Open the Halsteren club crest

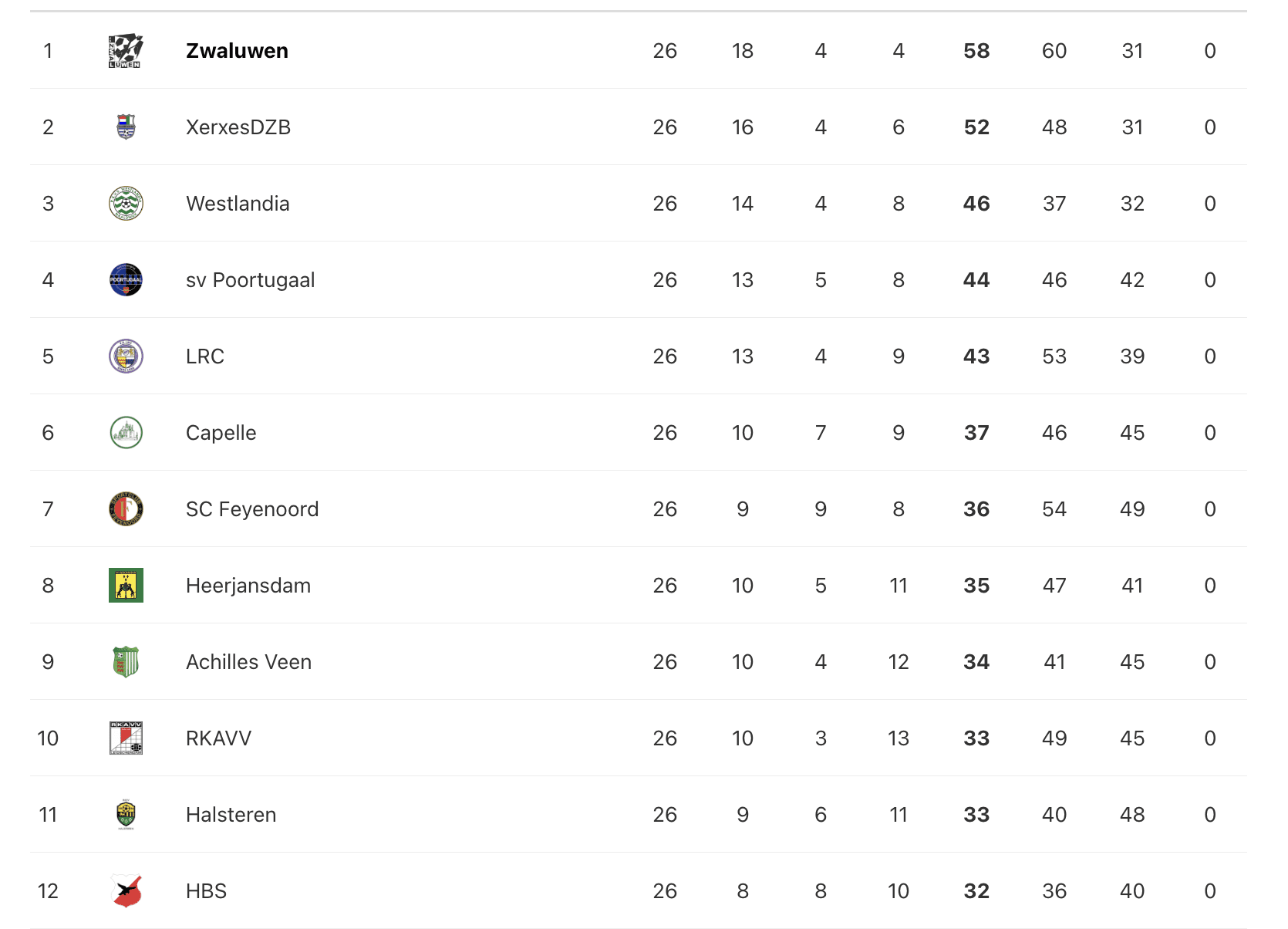tap(126, 814)
